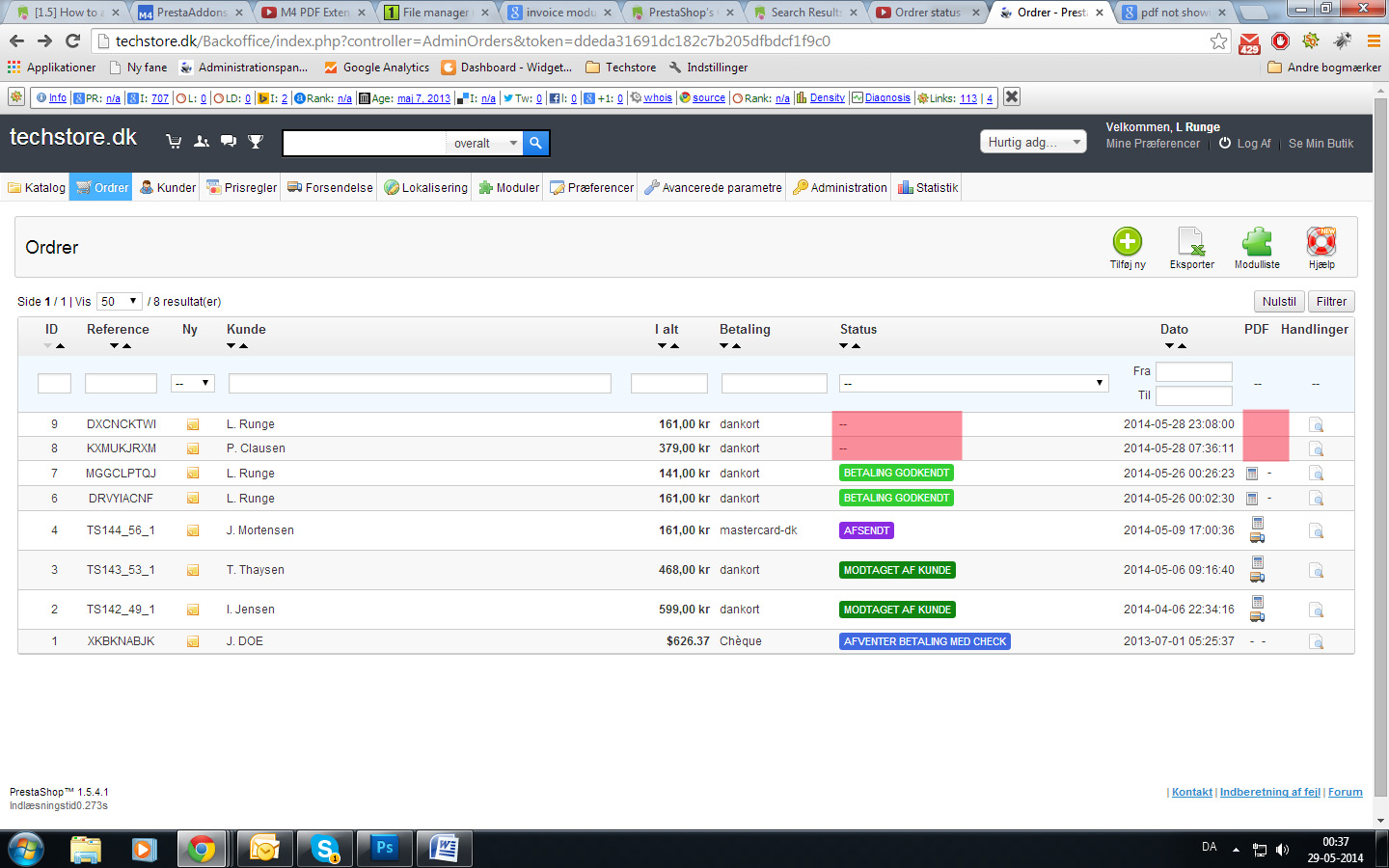Open the Modulliste puzzle icon
The height and width of the screenshot is (868, 1389).
pyautogui.click(x=1257, y=241)
